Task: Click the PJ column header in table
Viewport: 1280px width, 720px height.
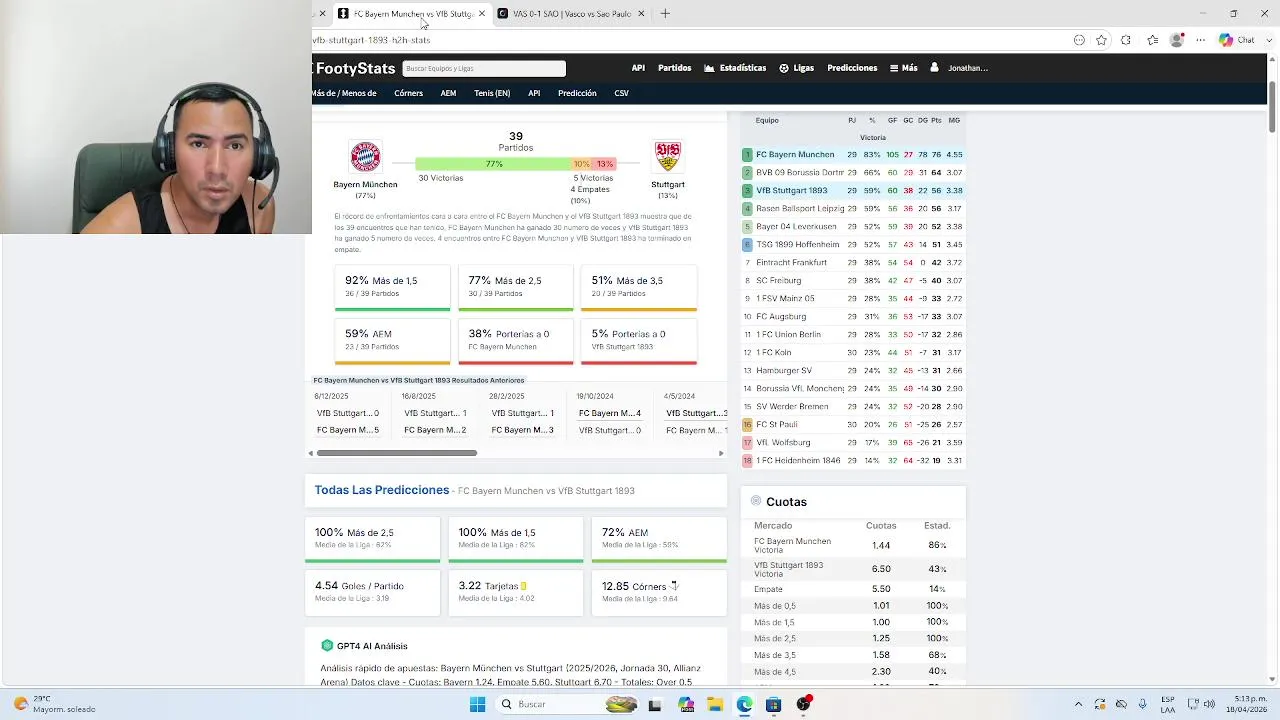Action: click(852, 120)
